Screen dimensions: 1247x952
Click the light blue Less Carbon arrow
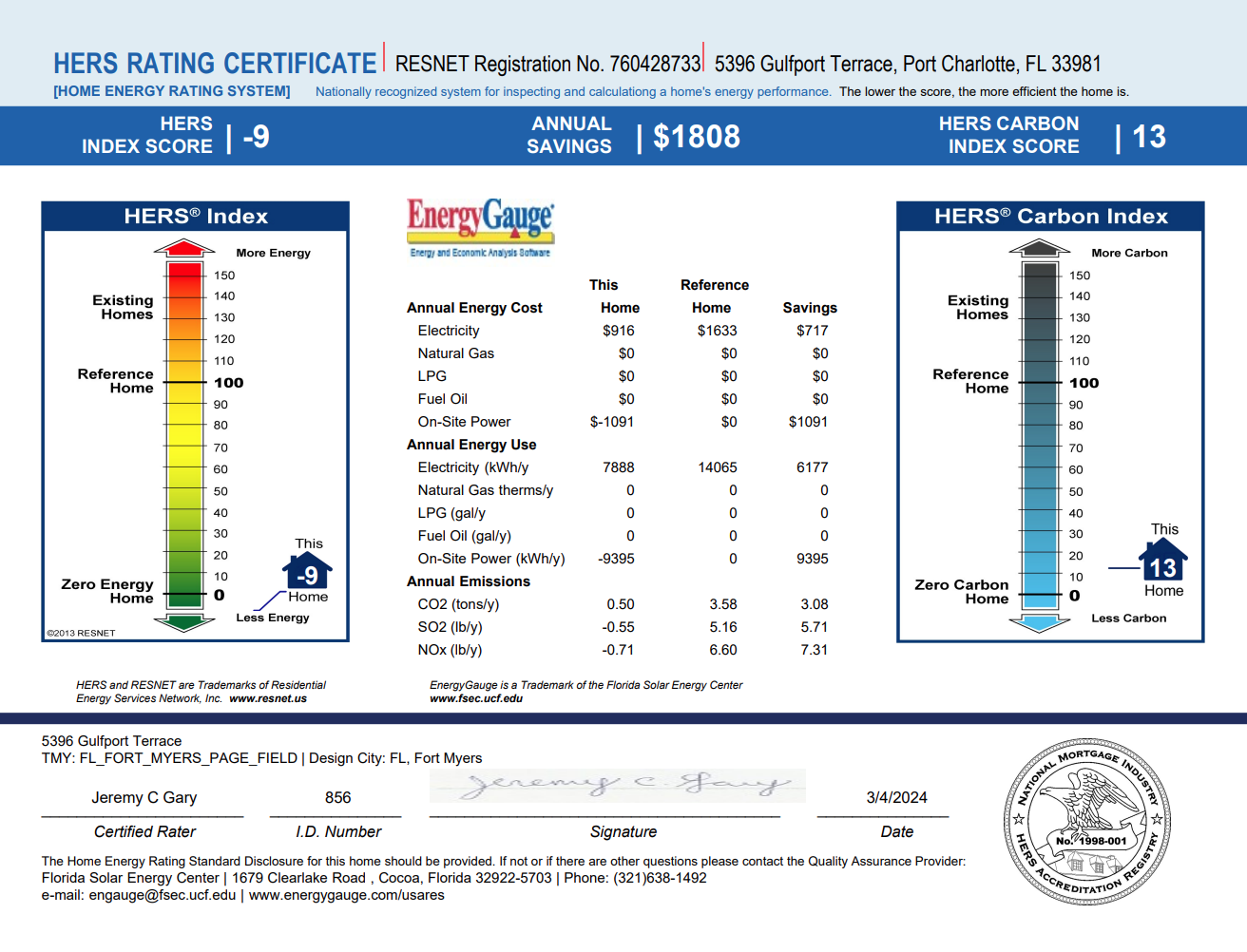(x=1040, y=622)
